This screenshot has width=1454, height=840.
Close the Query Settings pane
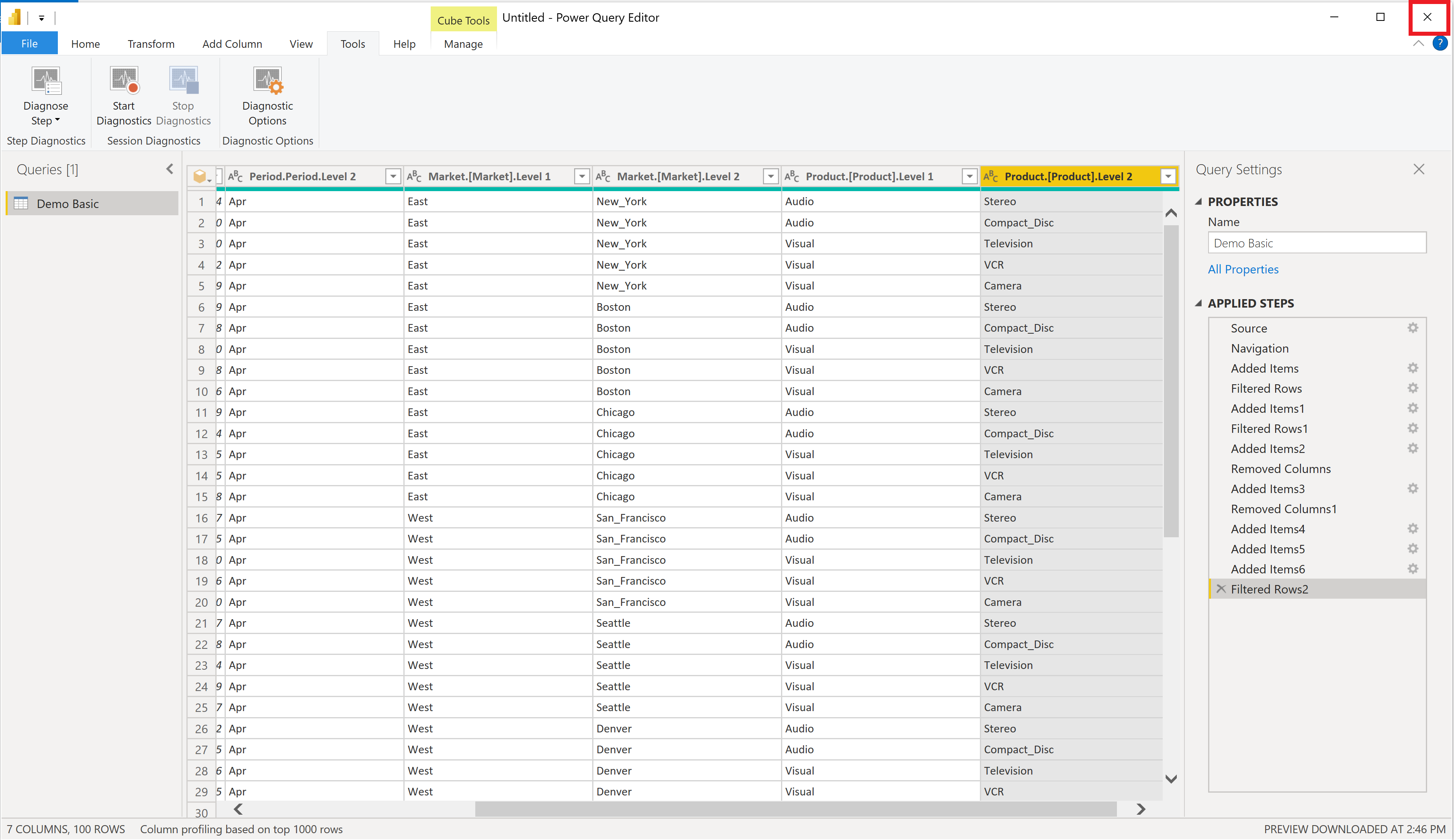(1419, 169)
